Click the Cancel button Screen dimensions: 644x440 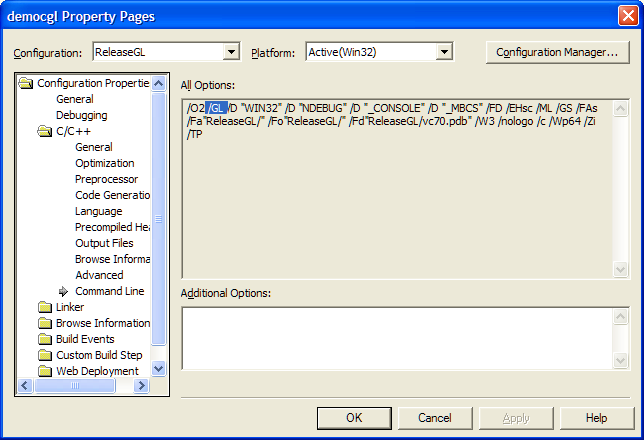click(x=435, y=418)
